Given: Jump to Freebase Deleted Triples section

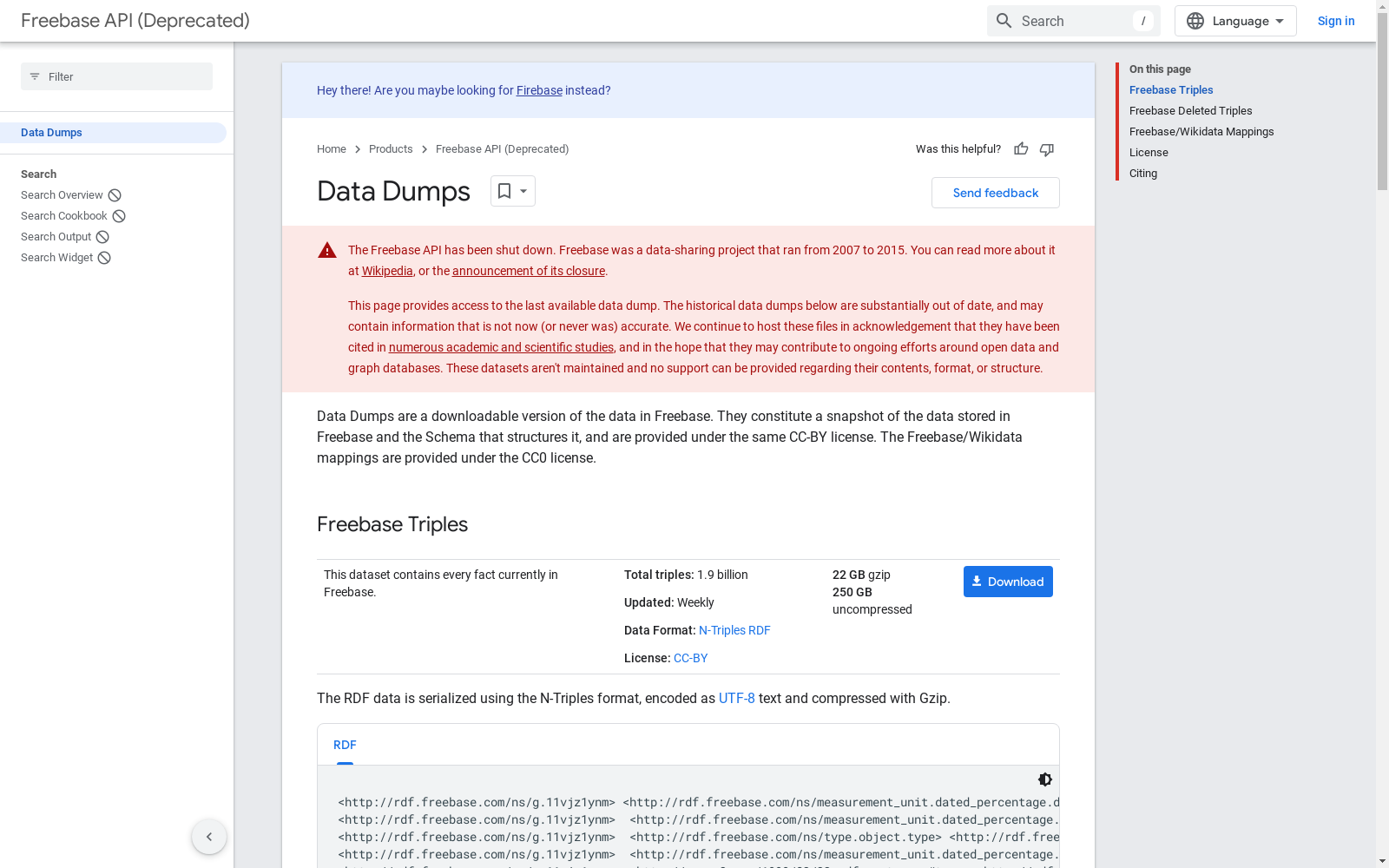Looking at the screenshot, I should [x=1191, y=111].
